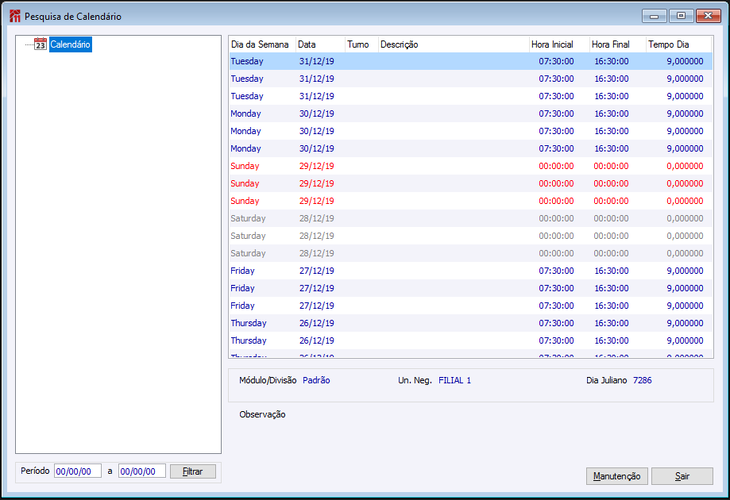Click the Filtrar button
This screenshot has height=500, width=730.
193,472
